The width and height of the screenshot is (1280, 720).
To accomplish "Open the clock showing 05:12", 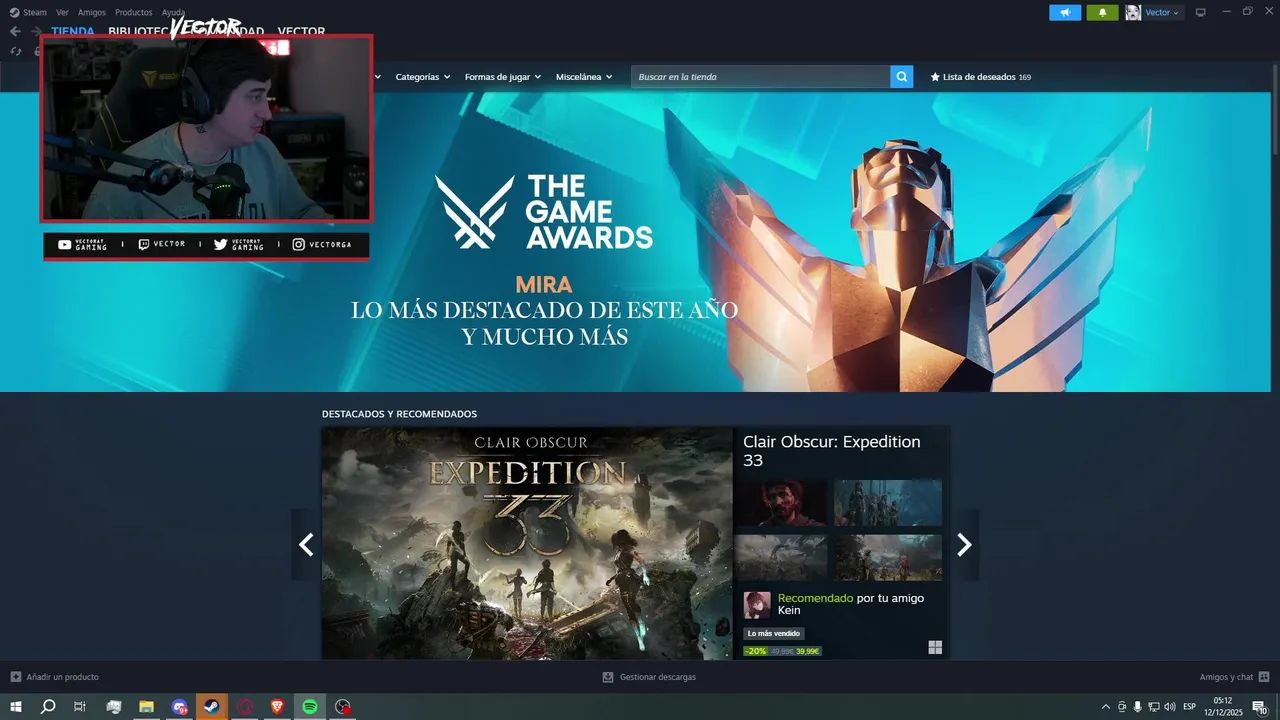I will coord(1223,707).
